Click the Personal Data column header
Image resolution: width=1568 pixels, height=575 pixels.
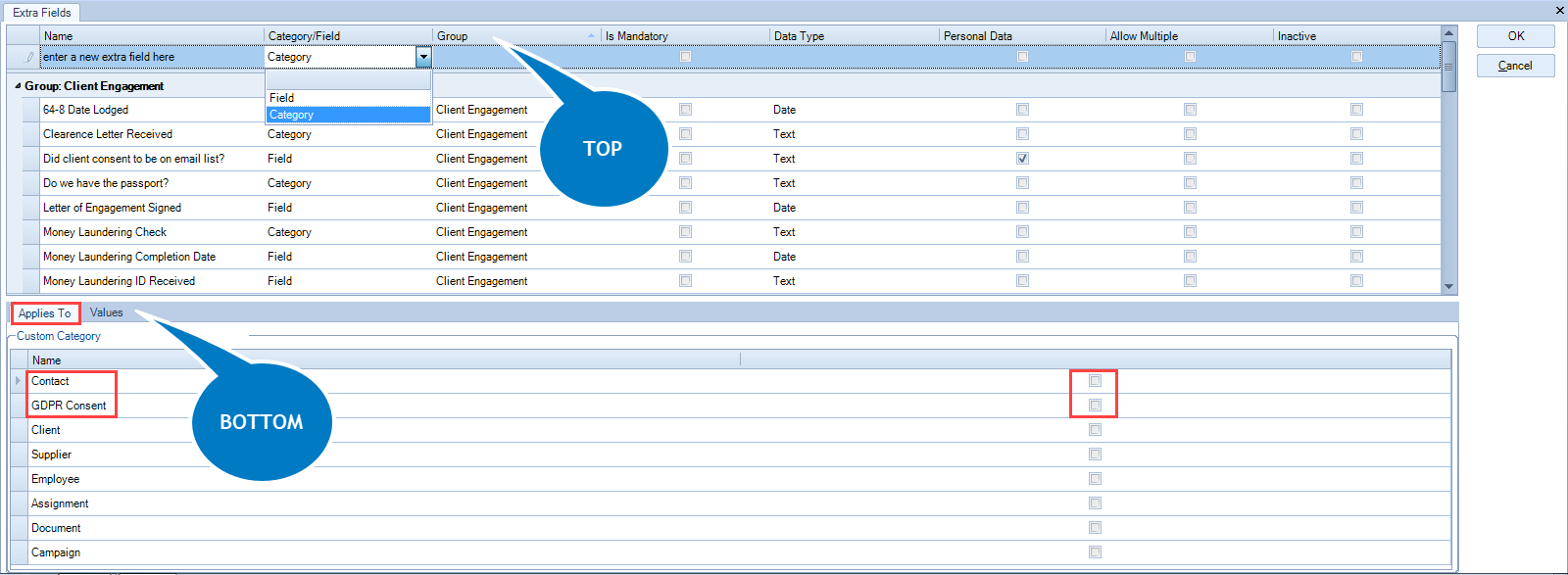1022,36
